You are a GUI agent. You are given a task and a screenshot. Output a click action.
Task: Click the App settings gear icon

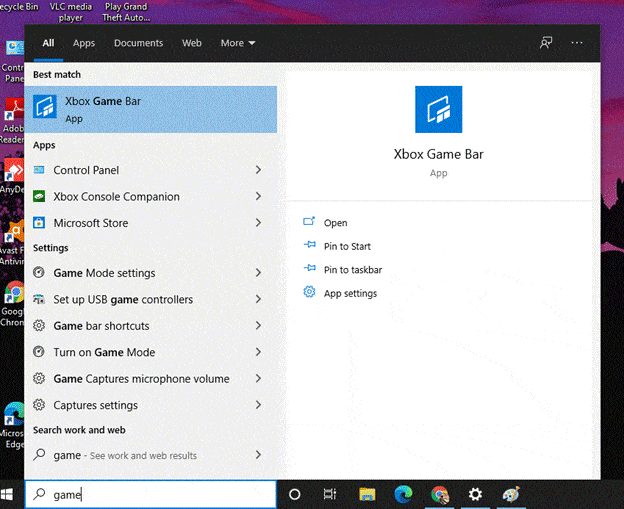click(x=309, y=292)
